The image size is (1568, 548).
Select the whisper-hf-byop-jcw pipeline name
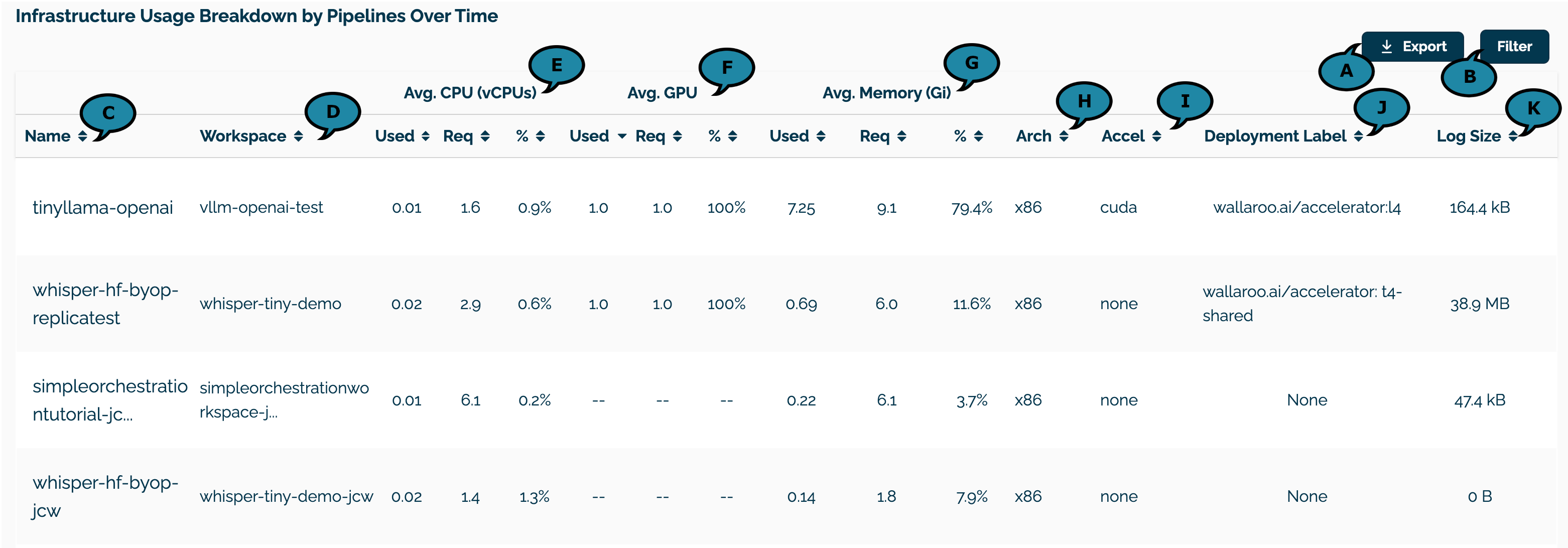[105, 496]
